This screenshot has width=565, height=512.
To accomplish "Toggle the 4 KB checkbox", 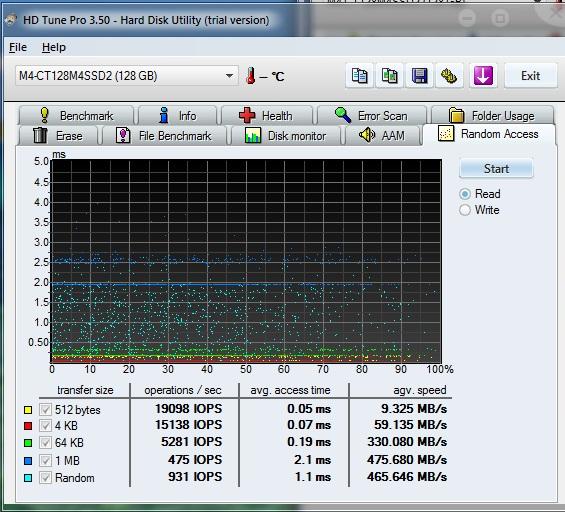I will coord(45,426).
